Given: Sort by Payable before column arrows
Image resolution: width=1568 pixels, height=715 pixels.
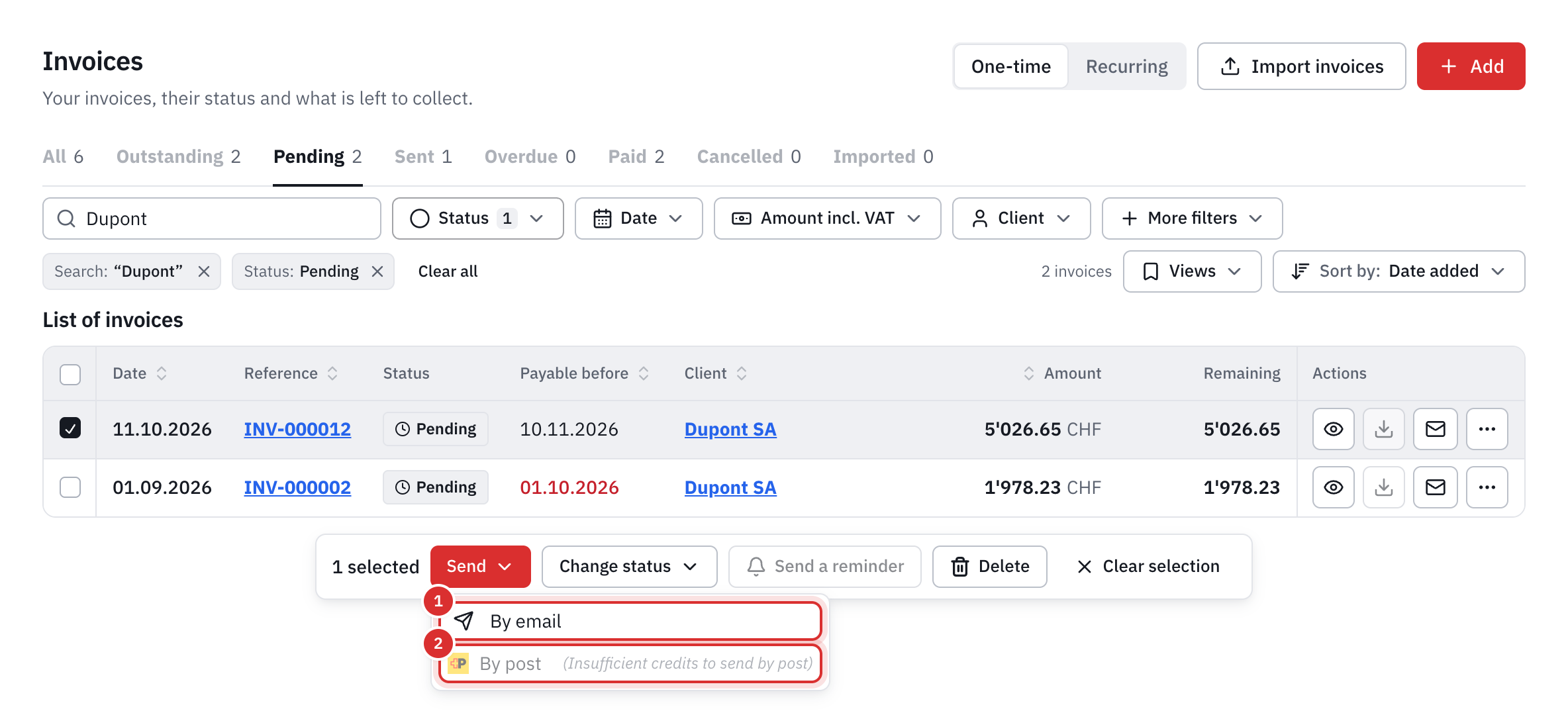Looking at the screenshot, I should [644, 373].
